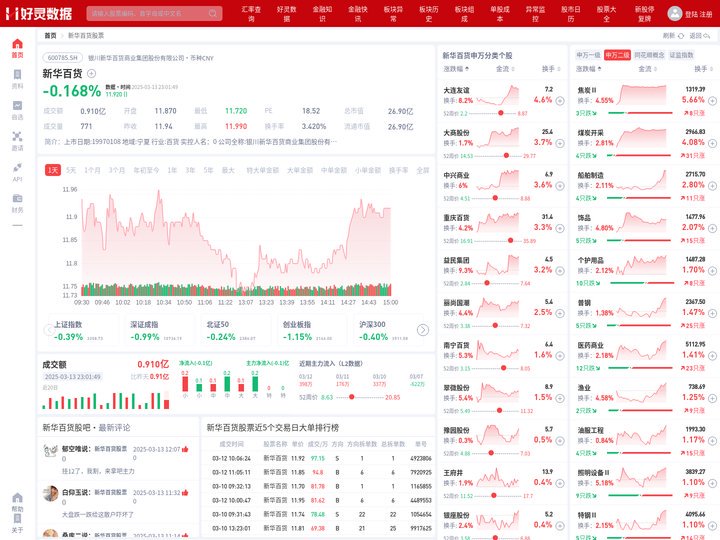Screen dimensions: 720x540
Task: Switch to 同花顺概念 tab
Action: click(x=649, y=55)
